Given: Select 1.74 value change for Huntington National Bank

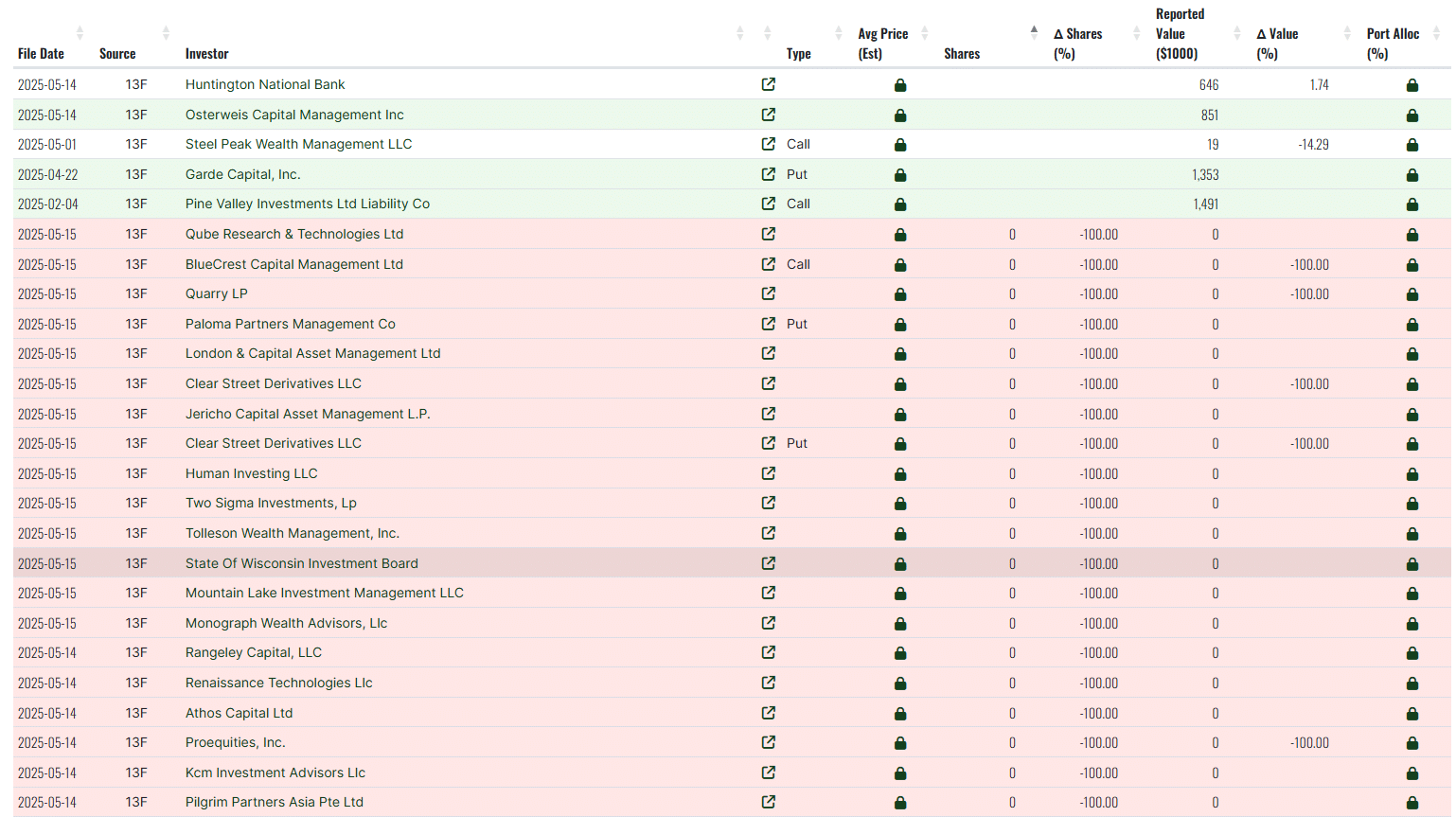Looking at the screenshot, I should tap(1320, 85).
